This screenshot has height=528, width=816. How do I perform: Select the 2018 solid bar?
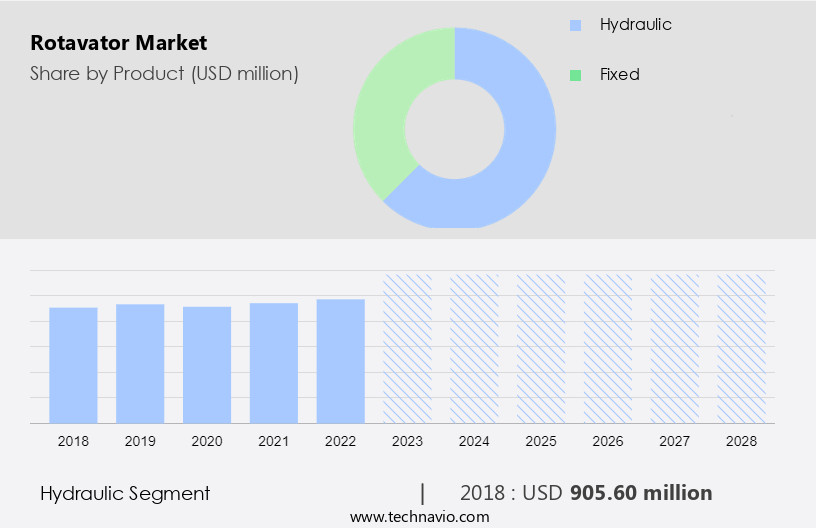tap(73, 365)
